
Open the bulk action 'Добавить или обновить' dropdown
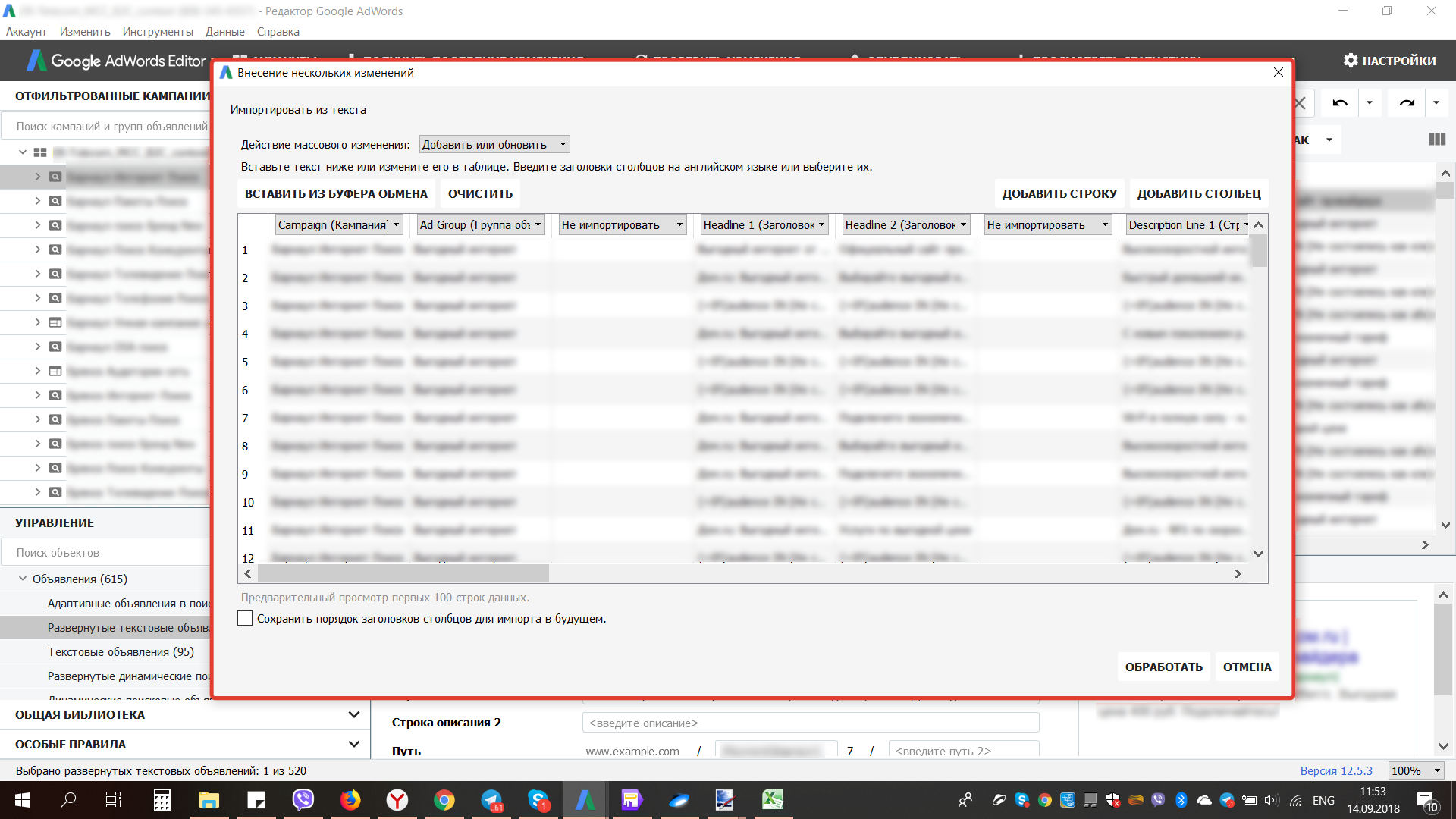click(494, 144)
